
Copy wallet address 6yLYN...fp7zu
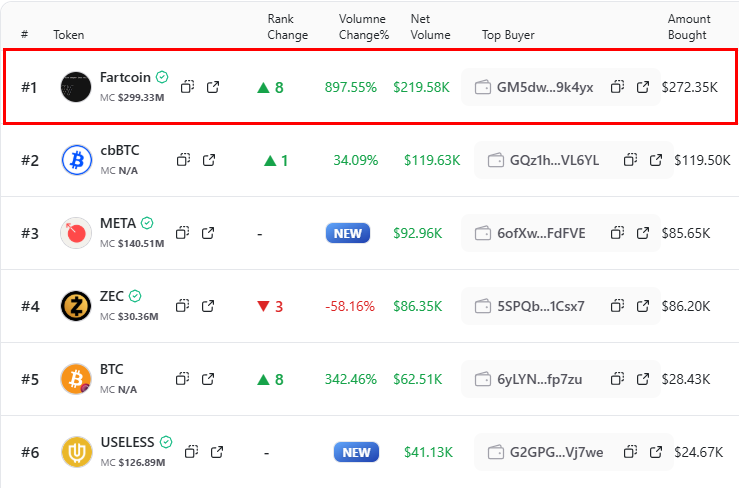point(617,379)
